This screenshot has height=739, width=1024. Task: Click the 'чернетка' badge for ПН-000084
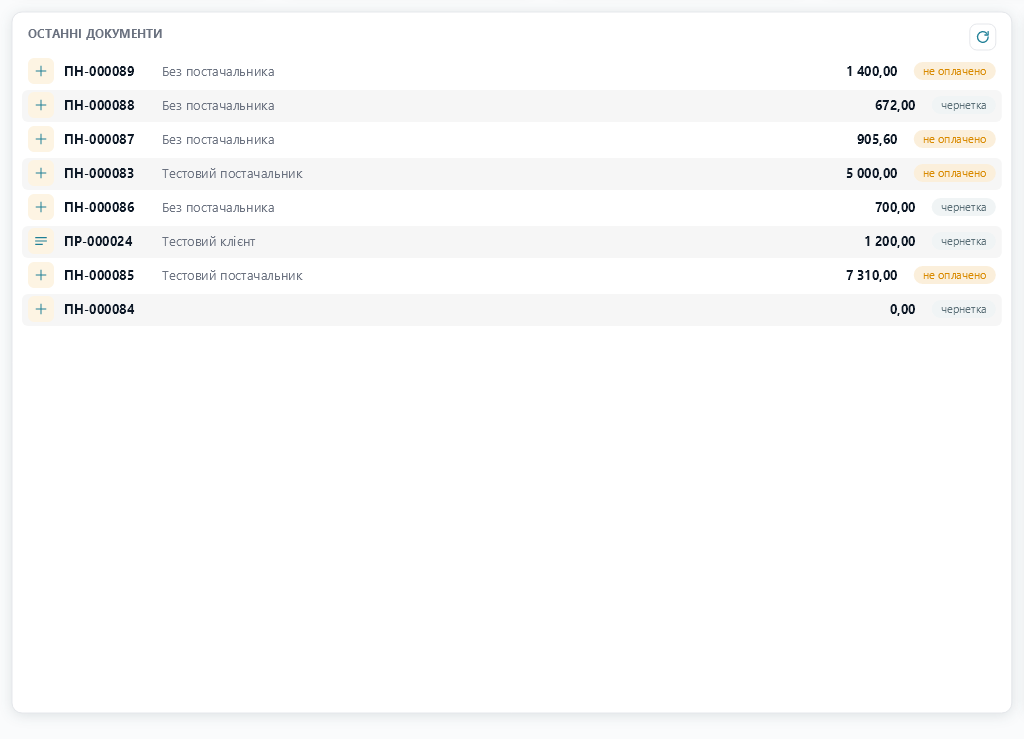tap(963, 309)
